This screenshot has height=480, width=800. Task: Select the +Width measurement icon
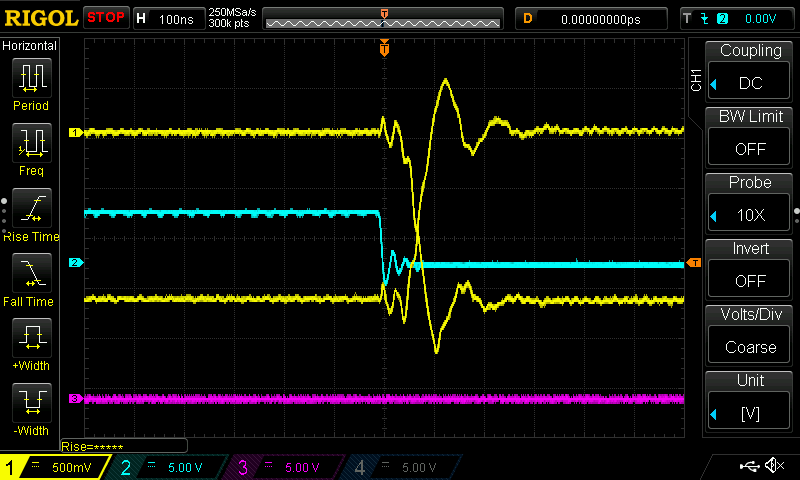32,337
